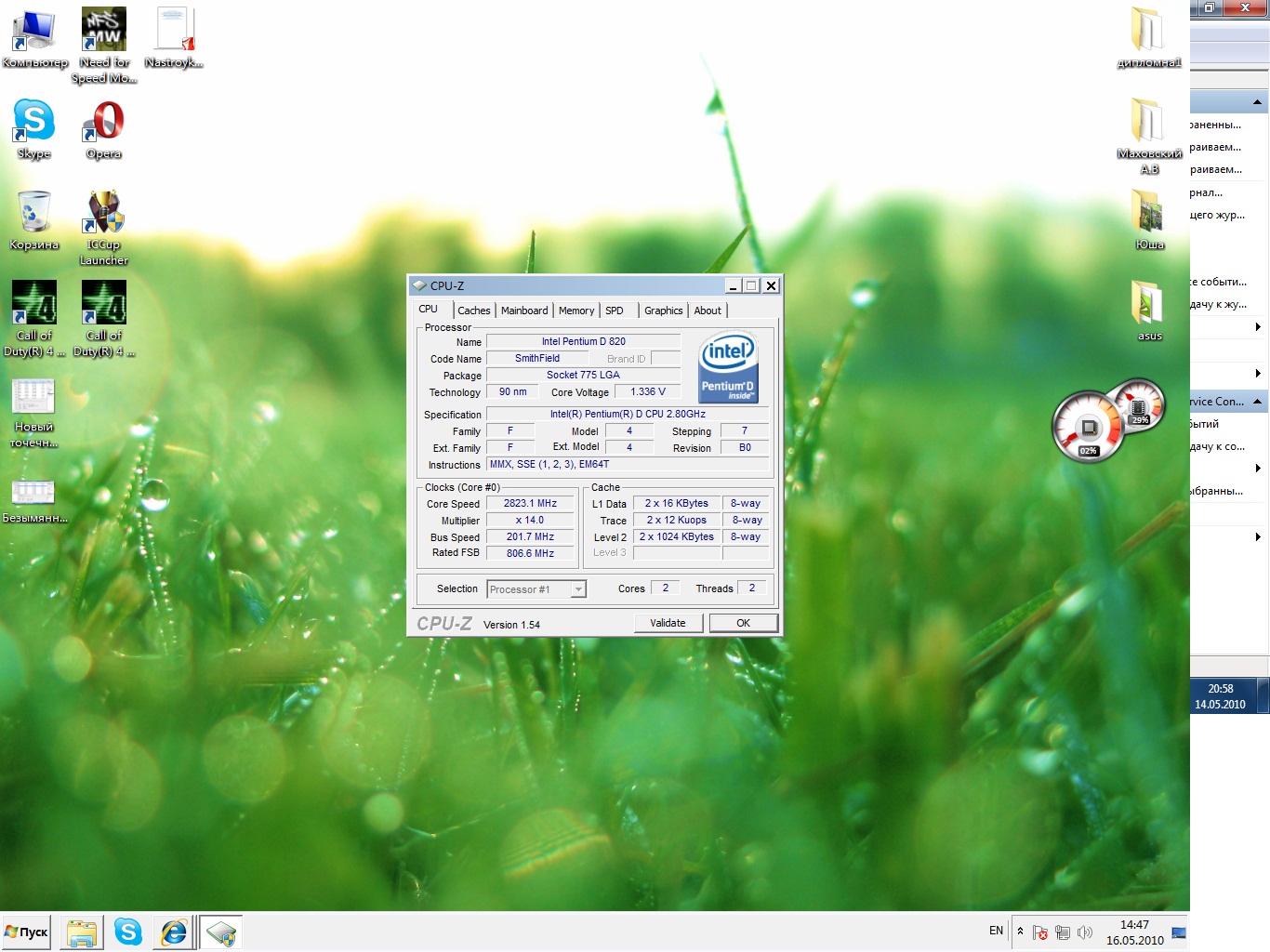The width and height of the screenshot is (1270, 952).
Task: Open the Graphics tab in CPU-Z
Action: coord(664,311)
